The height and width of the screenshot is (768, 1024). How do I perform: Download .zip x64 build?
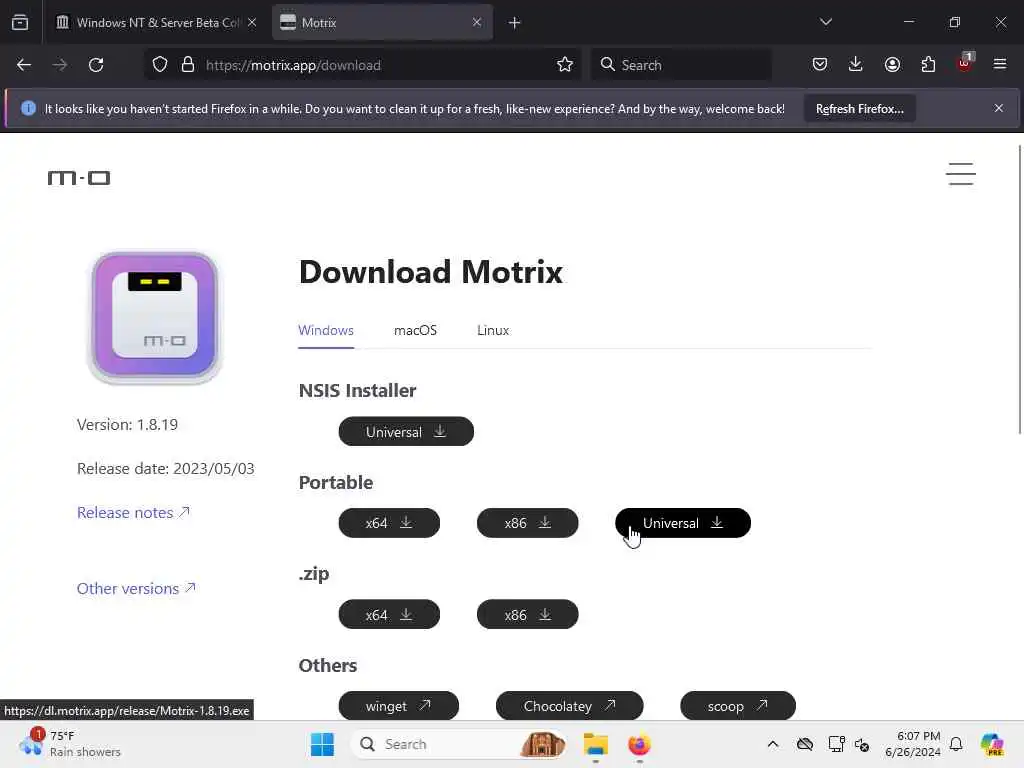click(x=389, y=615)
